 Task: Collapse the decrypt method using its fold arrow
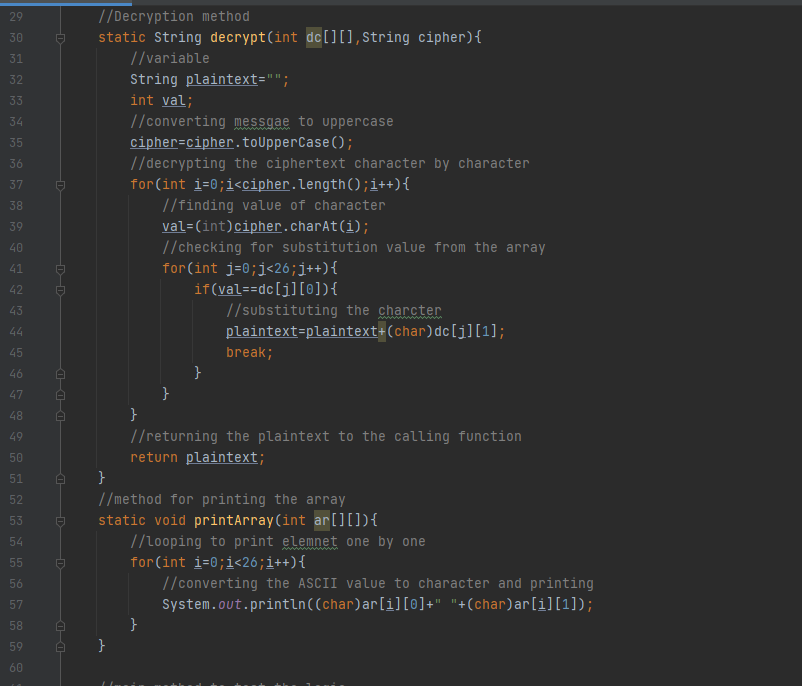60,37
